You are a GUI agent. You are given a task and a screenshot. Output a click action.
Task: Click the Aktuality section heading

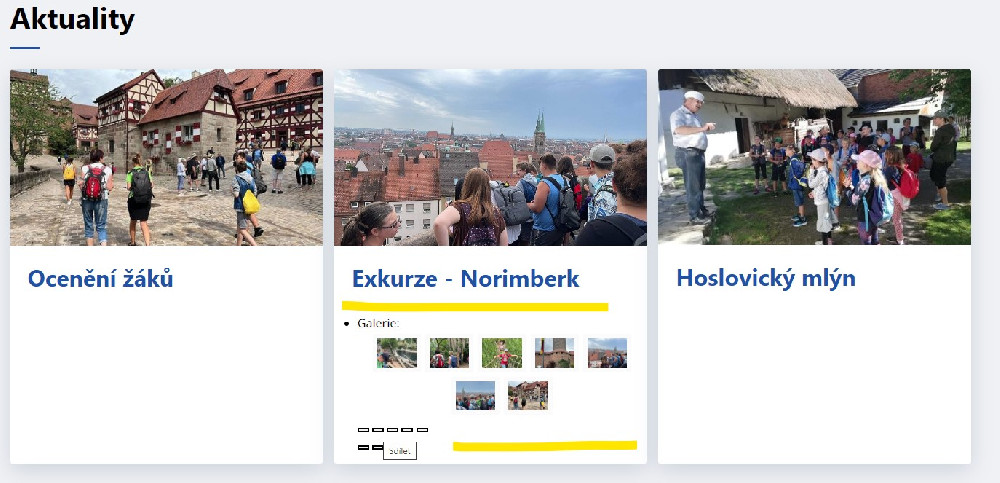tap(72, 19)
